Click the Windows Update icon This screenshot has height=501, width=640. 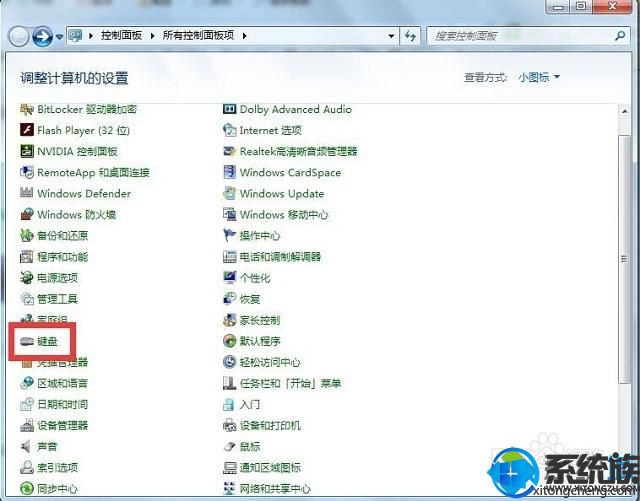point(229,194)
